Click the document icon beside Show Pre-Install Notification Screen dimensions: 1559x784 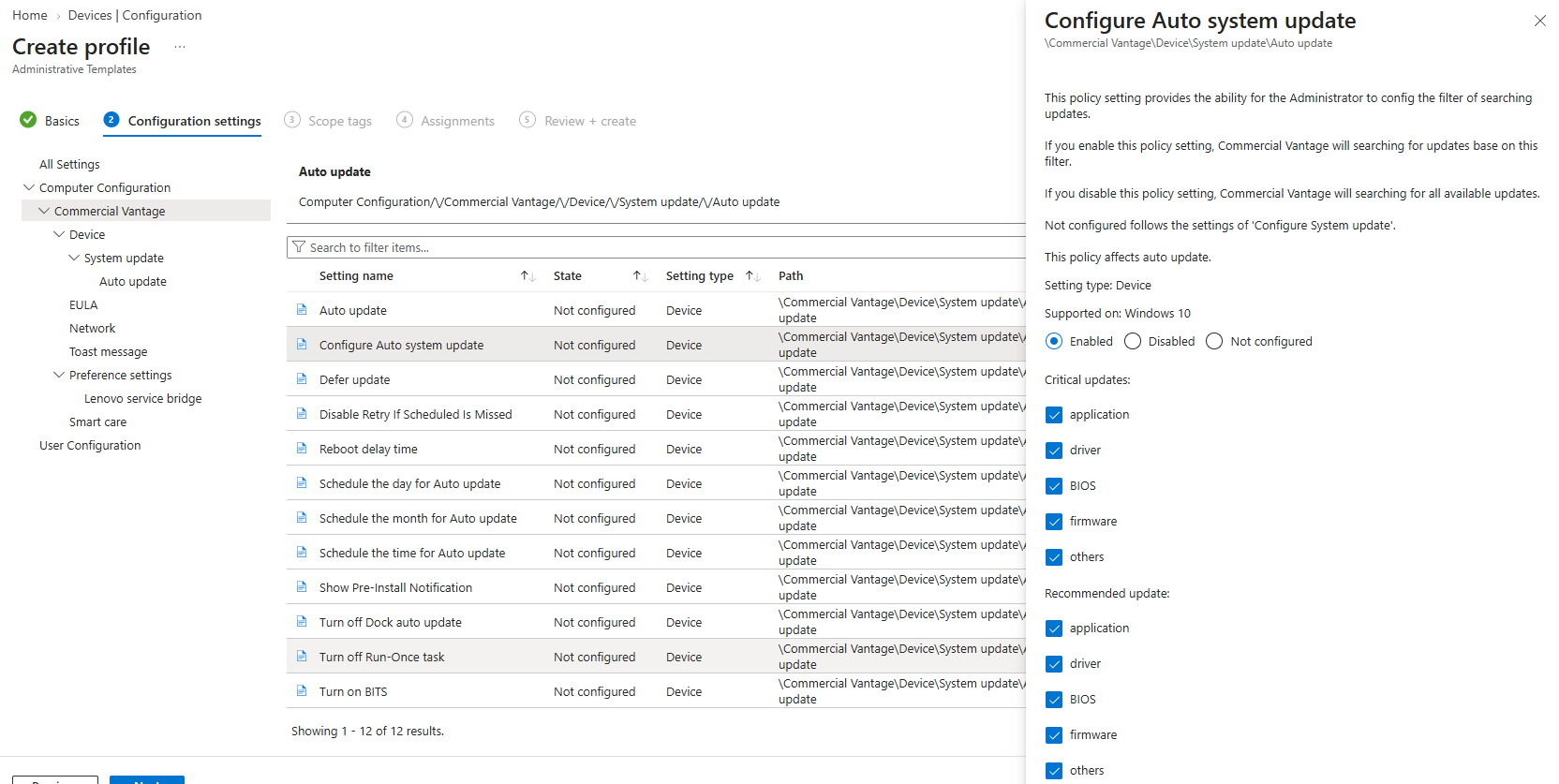[x=302, y=587]
